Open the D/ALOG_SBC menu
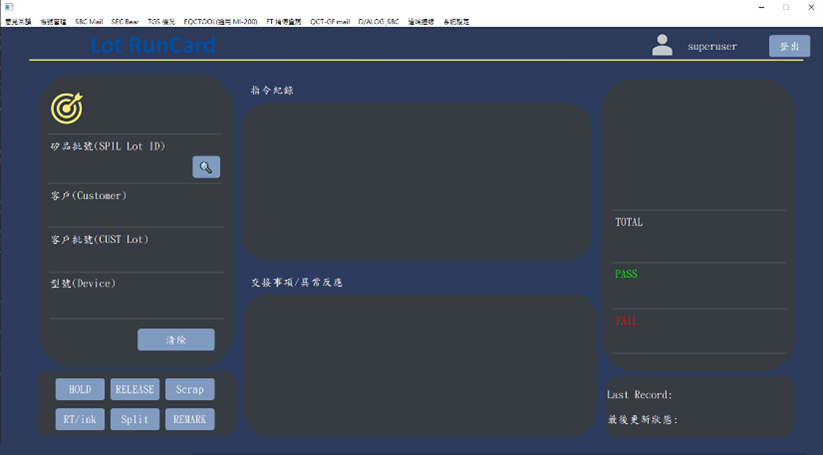823x455 pixels. (x=378, y=22)
